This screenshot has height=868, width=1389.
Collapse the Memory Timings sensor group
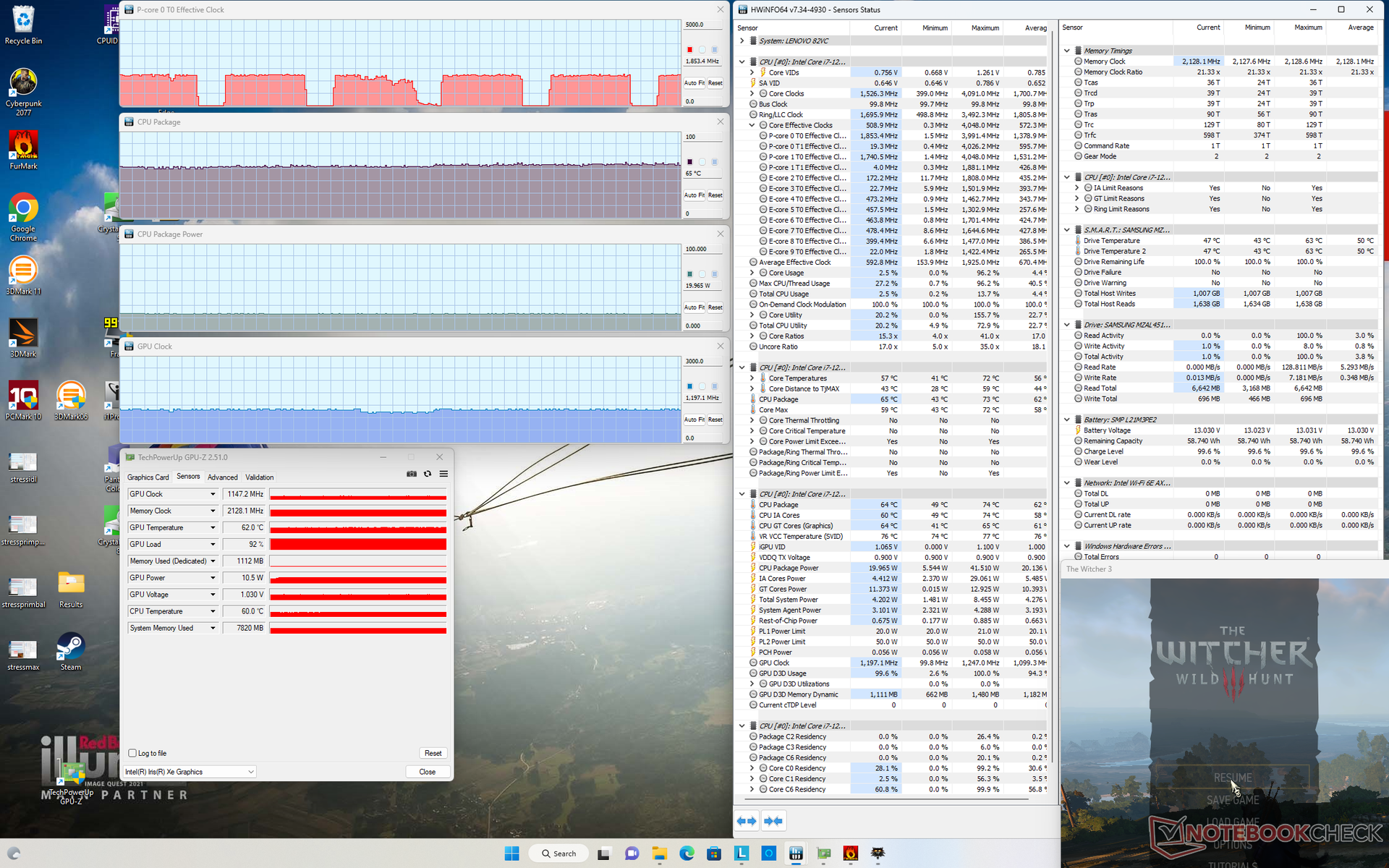1066,51
